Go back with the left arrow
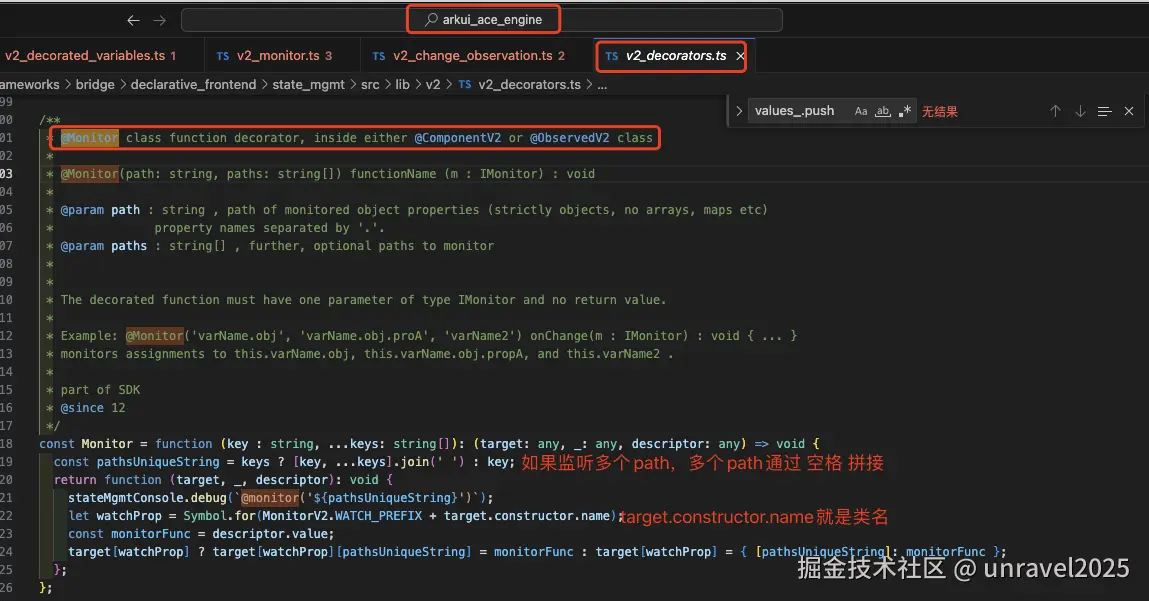The height and width of the screenshot is (601, 1149). tap(133, 21)
